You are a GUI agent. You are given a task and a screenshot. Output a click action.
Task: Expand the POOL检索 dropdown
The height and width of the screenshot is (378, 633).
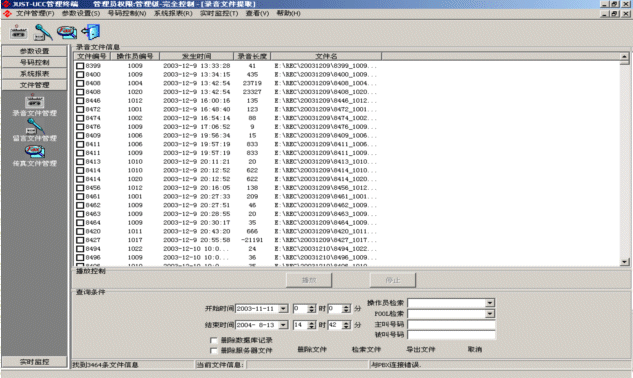tap(490, 314)
